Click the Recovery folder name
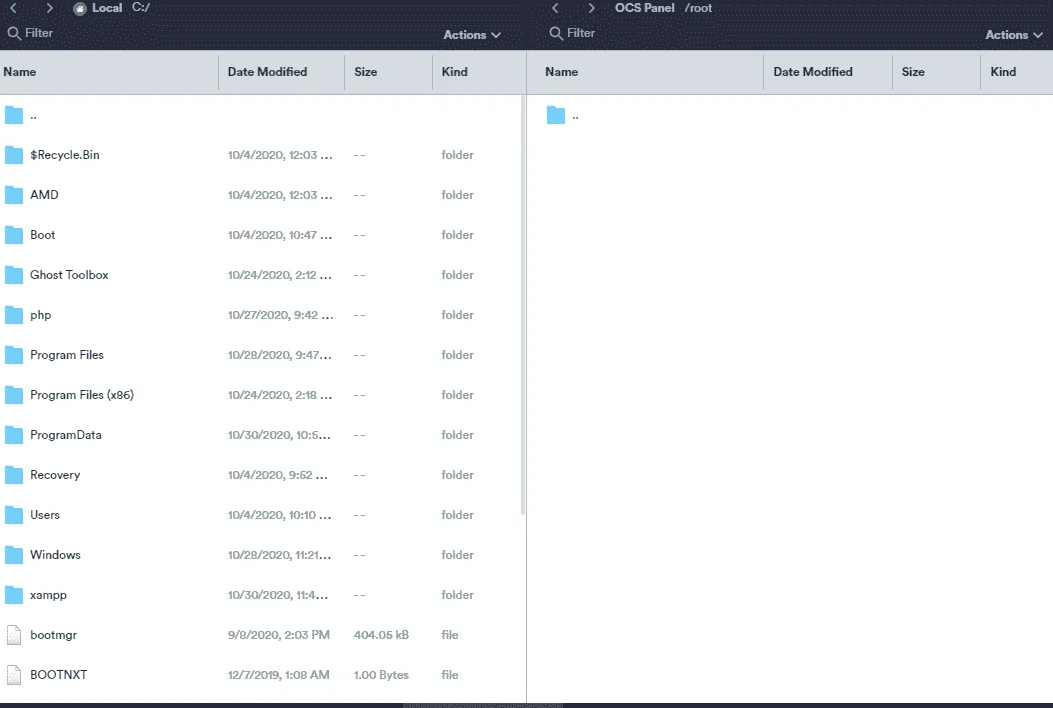Screen dimensions: 1053x708 [55, 475]
